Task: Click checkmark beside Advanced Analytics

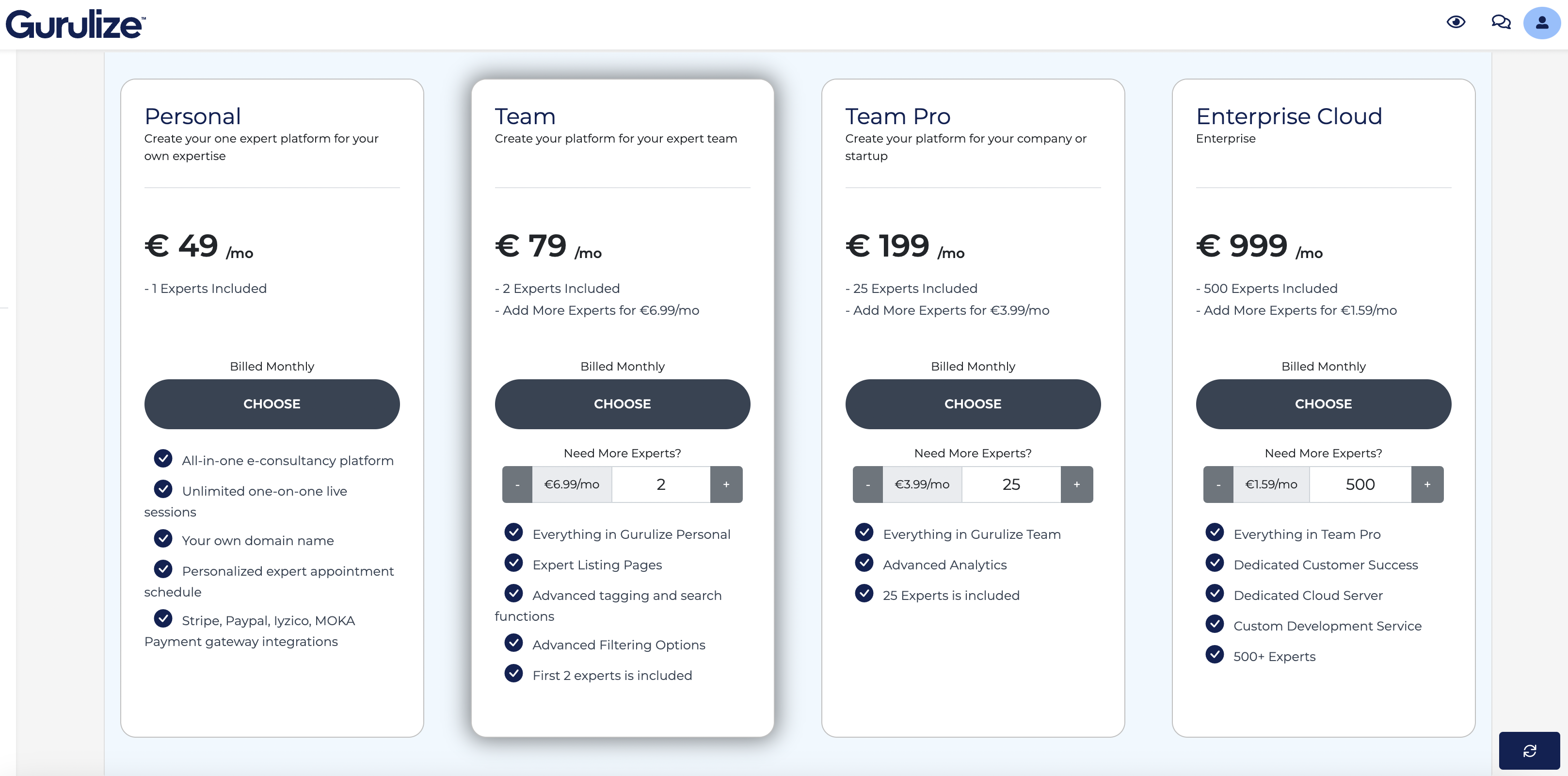Action: (x=864, y=563)
